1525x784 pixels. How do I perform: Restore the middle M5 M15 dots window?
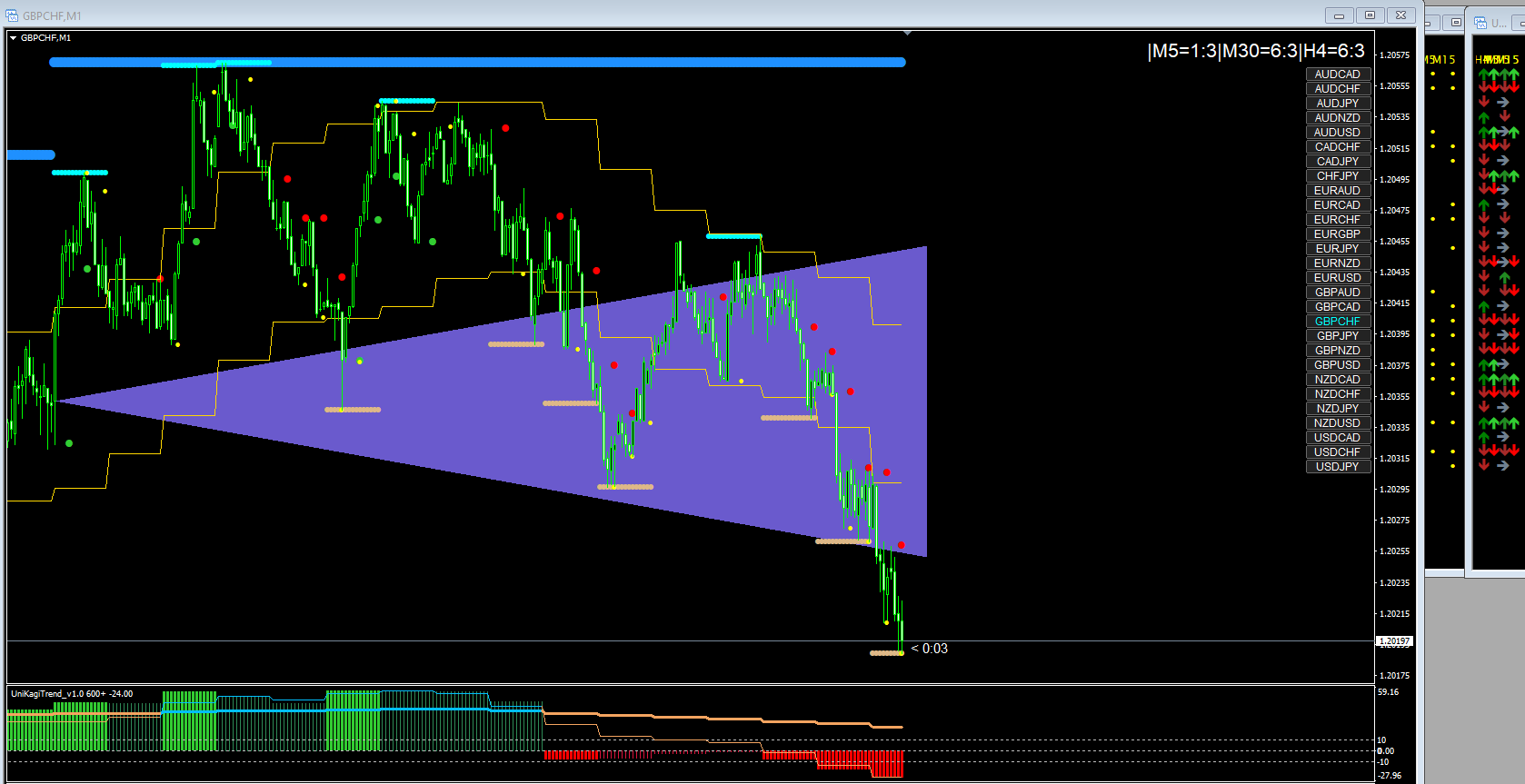1456,22
